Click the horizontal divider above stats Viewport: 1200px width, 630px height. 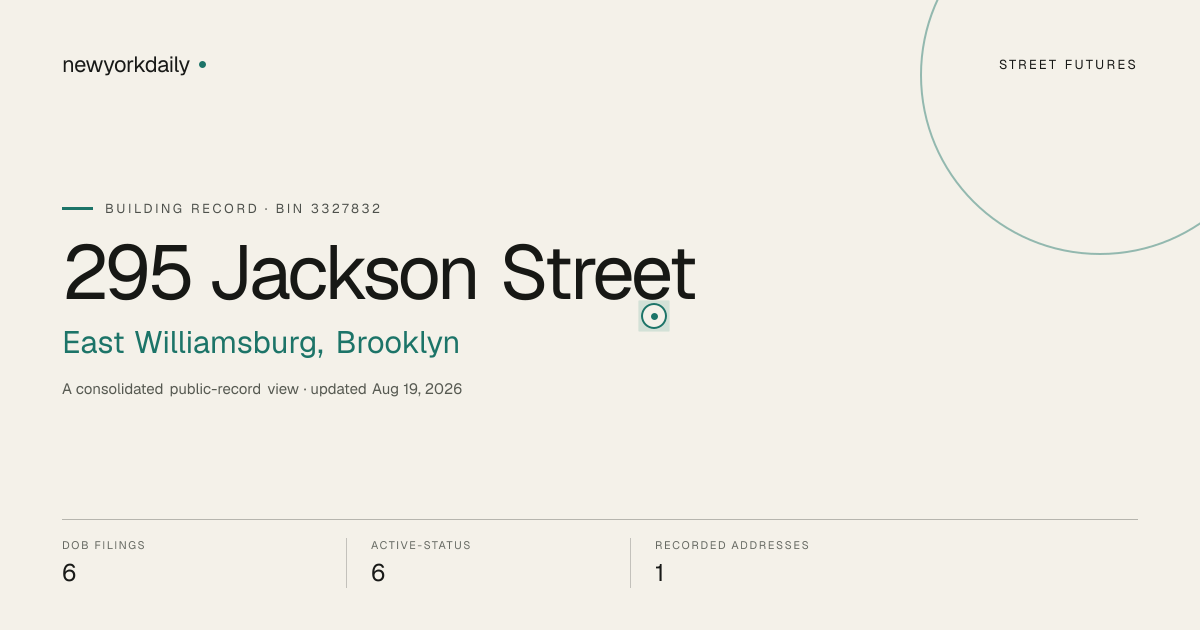[x=600, y=519]
